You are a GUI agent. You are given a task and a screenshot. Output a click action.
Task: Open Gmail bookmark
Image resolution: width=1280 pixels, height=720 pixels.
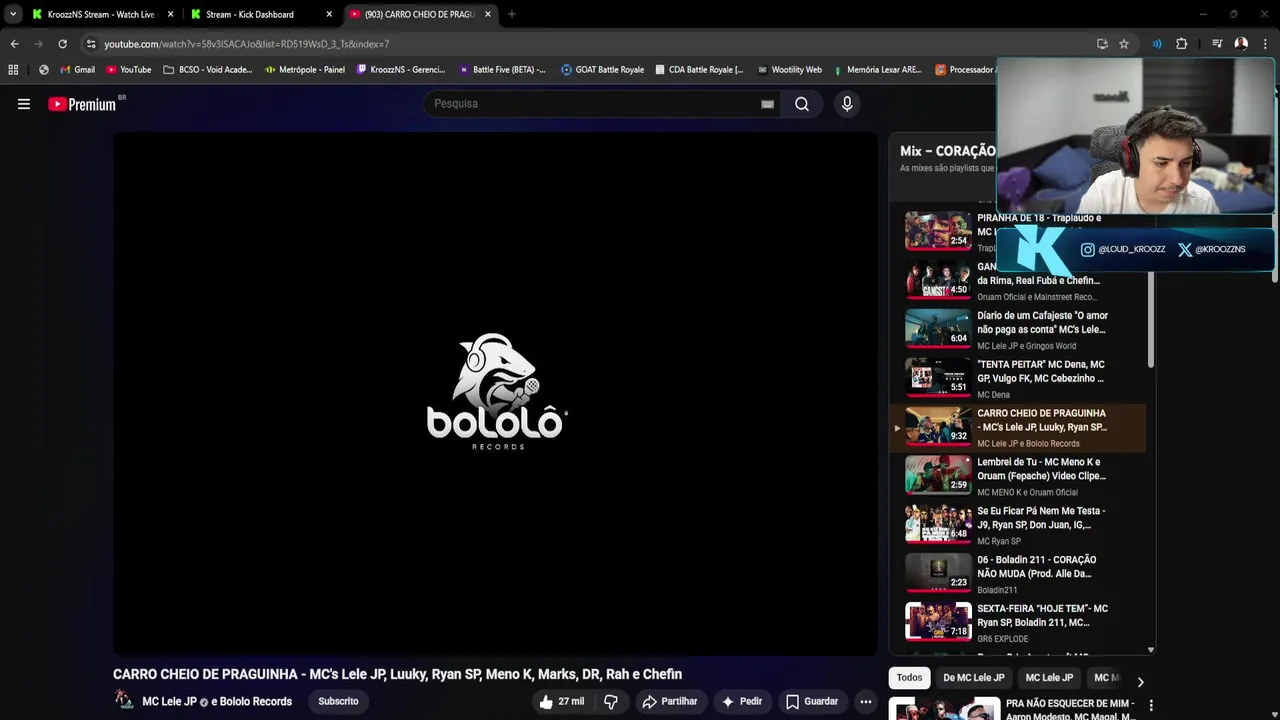click(77, 70)
